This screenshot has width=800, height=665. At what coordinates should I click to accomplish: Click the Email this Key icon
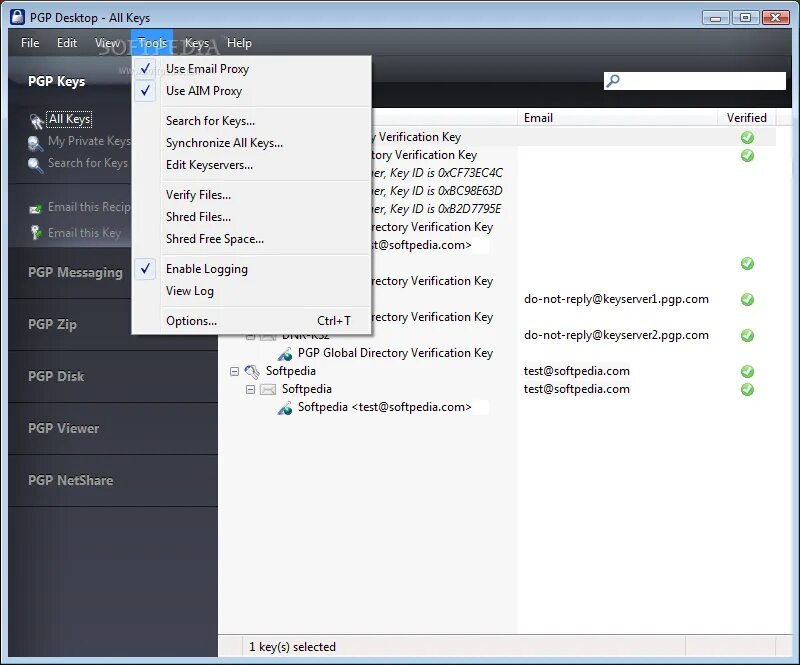36,233
